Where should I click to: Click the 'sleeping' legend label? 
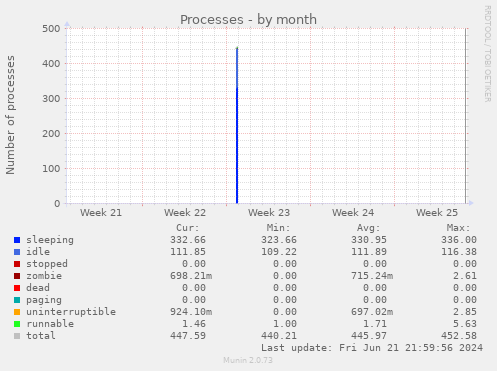(50, 240)
